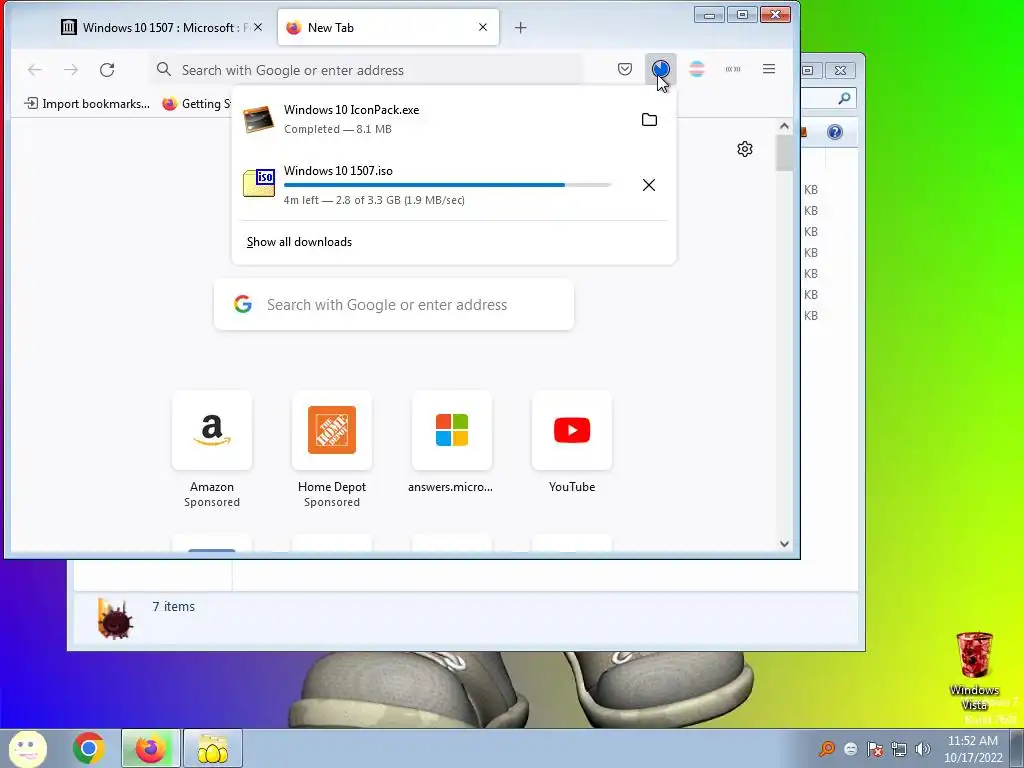Open Save to Pocket icon

[624, 69]
